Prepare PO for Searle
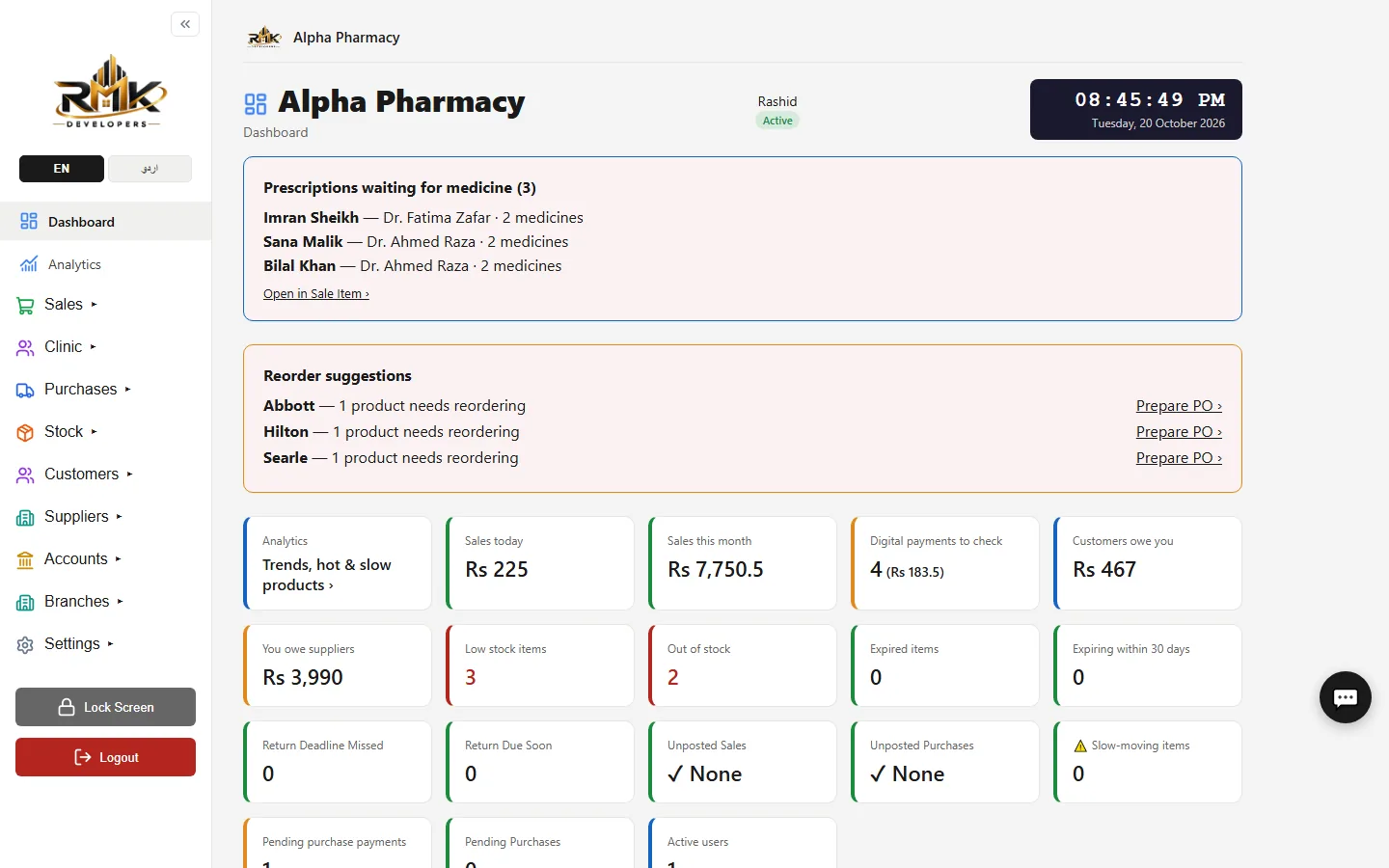Image resolution: width=1389 pixels, height=868 pixels. point(1179,458)
